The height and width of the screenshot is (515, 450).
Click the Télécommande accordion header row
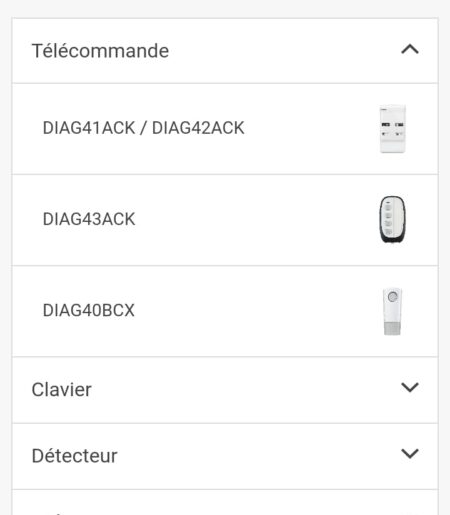(x=225, y=51)
